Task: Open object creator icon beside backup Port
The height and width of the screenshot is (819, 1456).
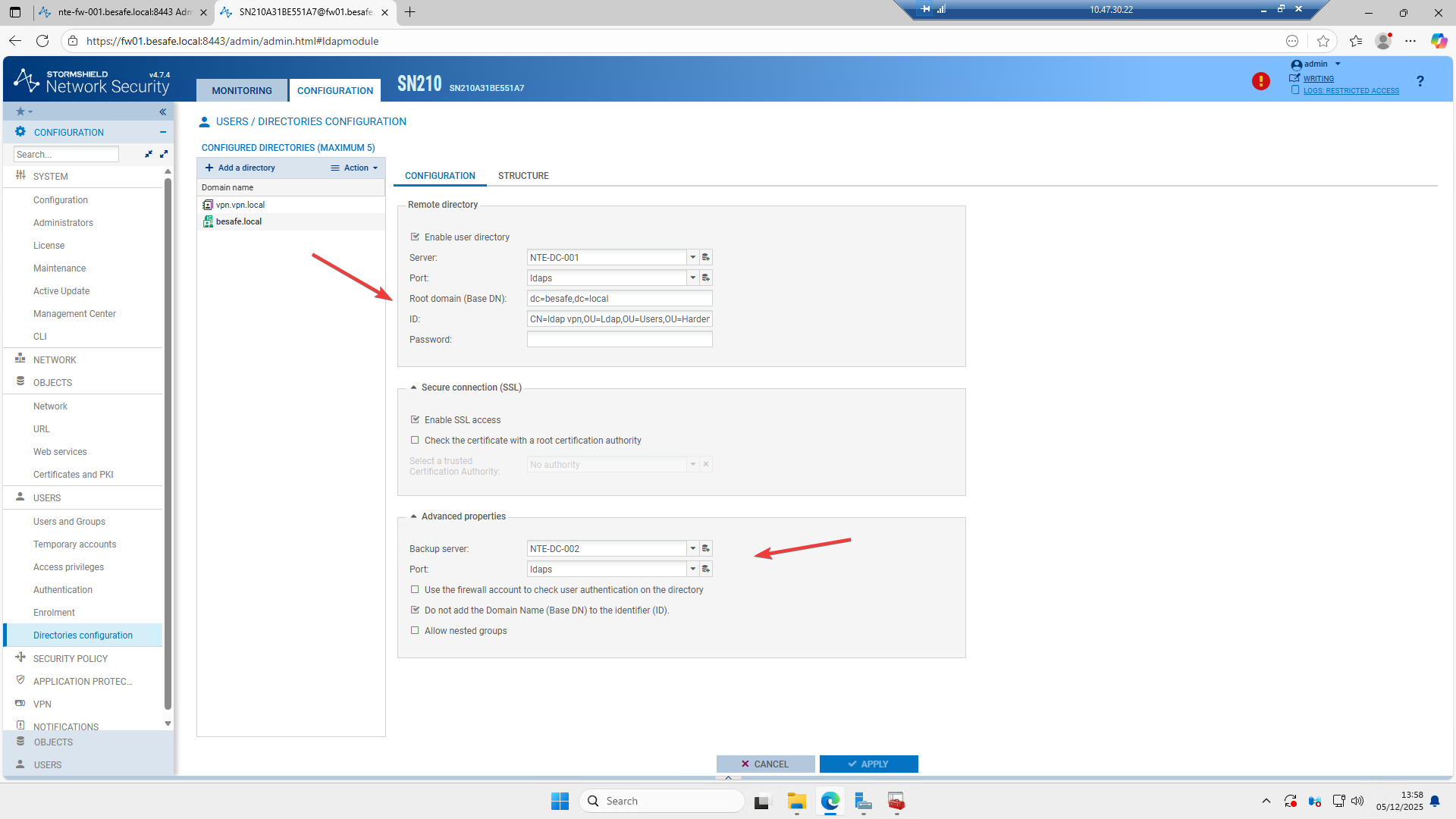Action: tap(706, 570)
